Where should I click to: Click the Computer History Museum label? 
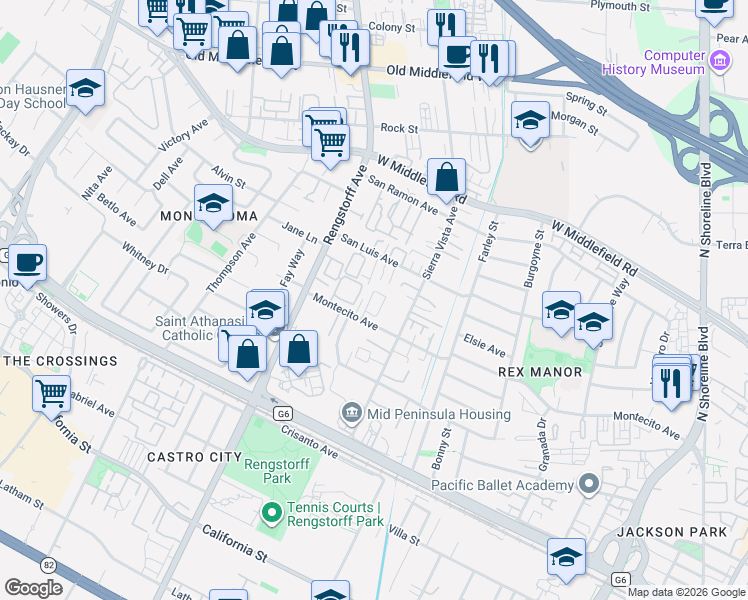click(653, 62)
